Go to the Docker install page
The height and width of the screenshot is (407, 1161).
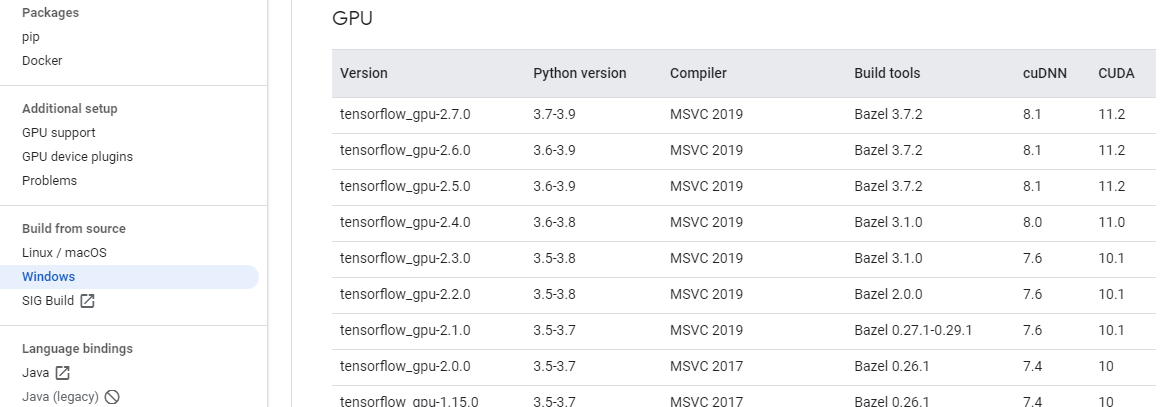pyautogui.click(x=42, y=61)
